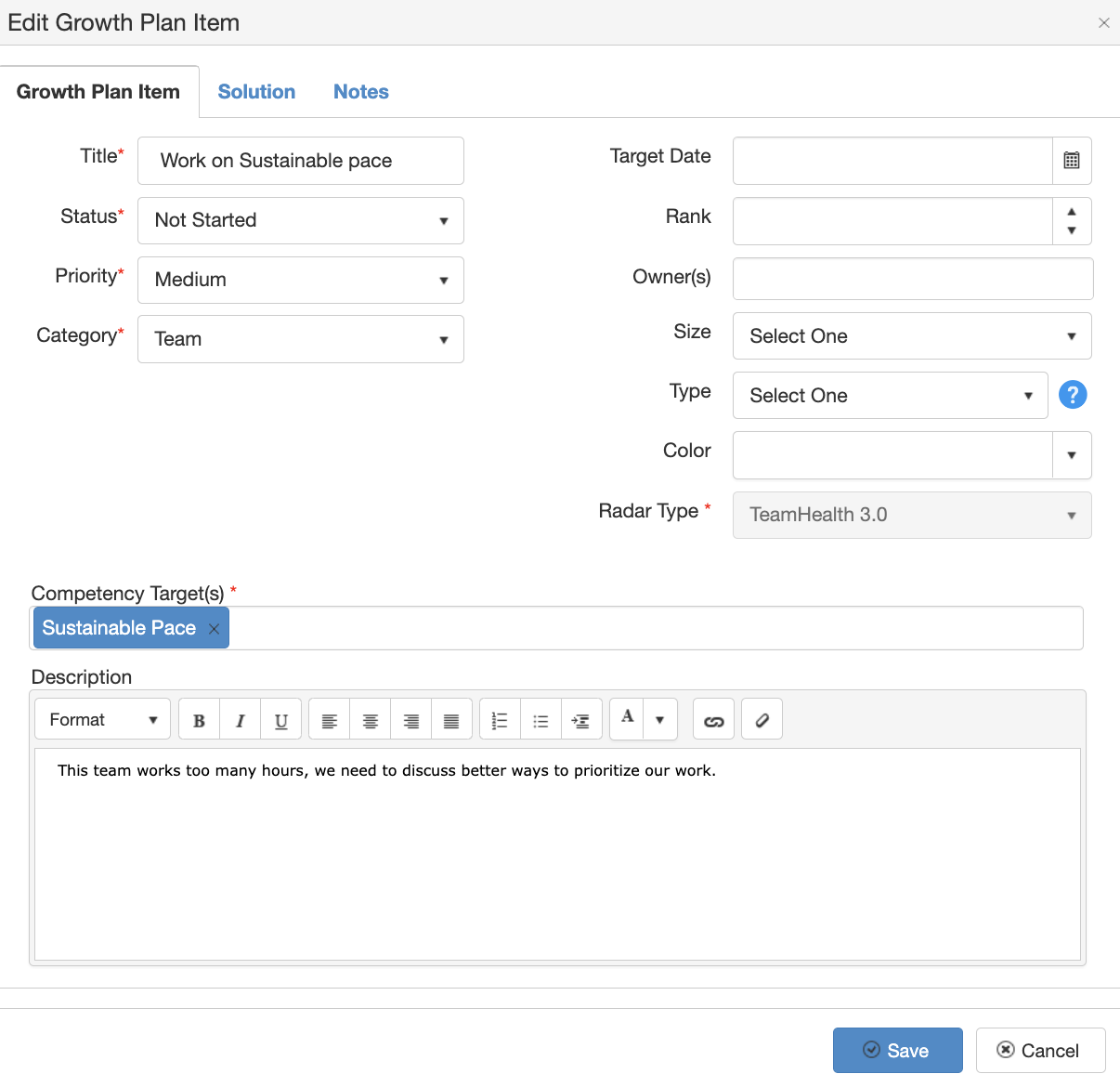Viewport: 1120px width, 1087px height.
Task: Open Target Date calendar picker
Action: (1072, 161)
